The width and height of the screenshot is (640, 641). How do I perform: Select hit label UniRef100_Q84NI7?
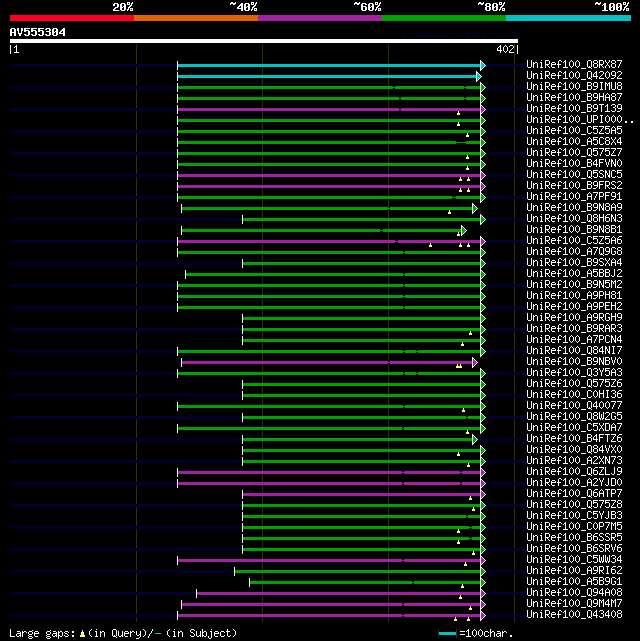click(x=574, y=351)
